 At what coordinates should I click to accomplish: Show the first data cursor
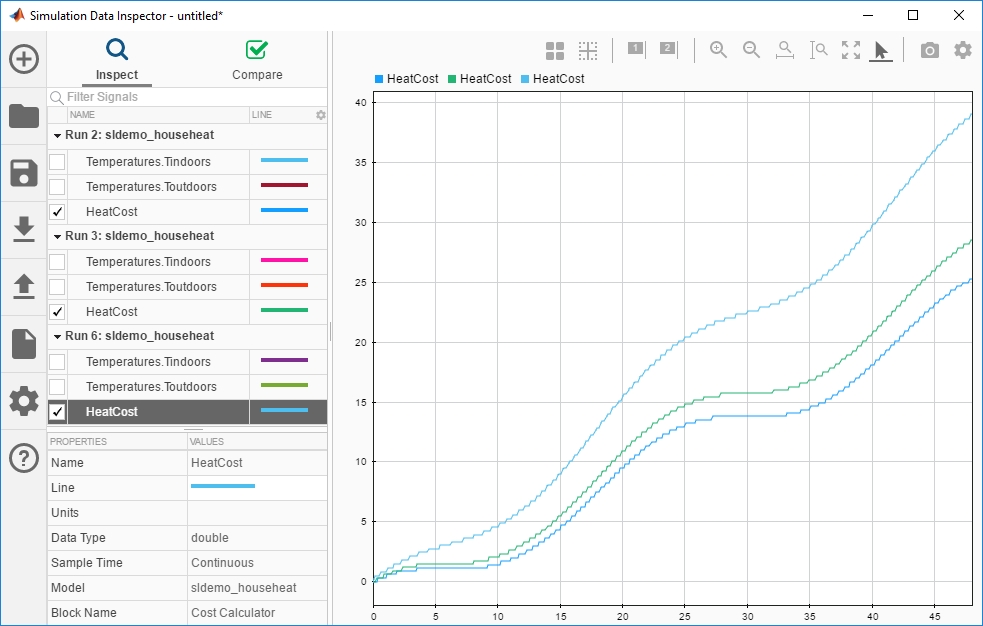[x=635, y=49]
